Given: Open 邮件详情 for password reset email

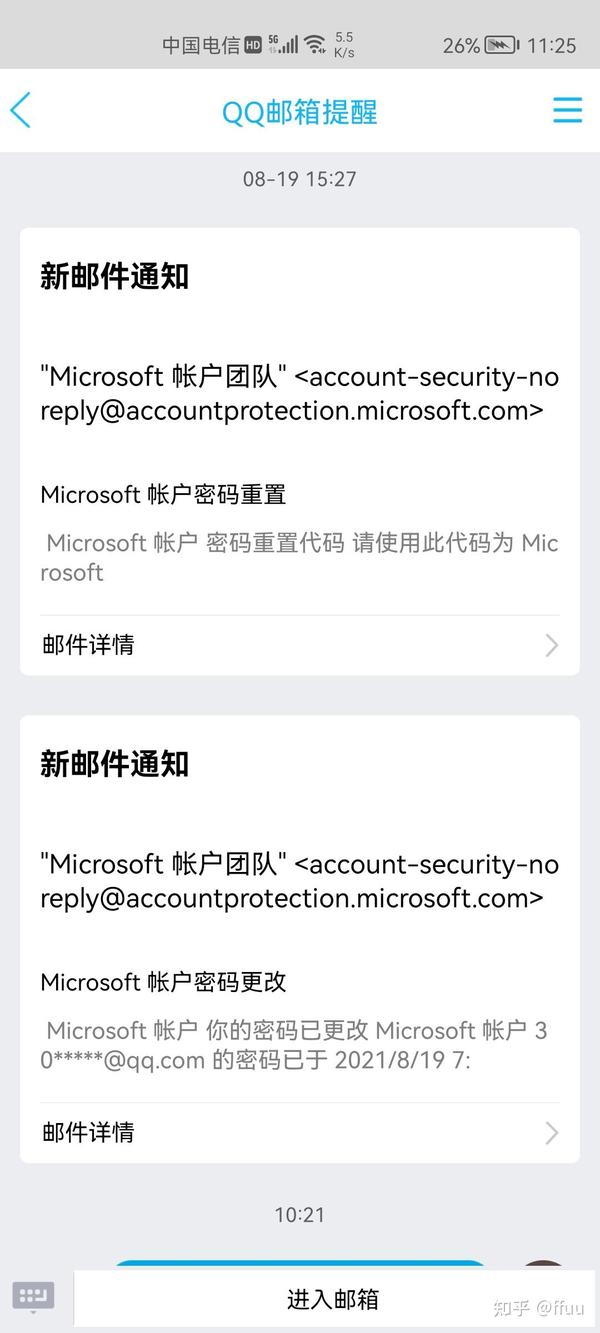Looking at the screenshot, I should coord(300,645).
